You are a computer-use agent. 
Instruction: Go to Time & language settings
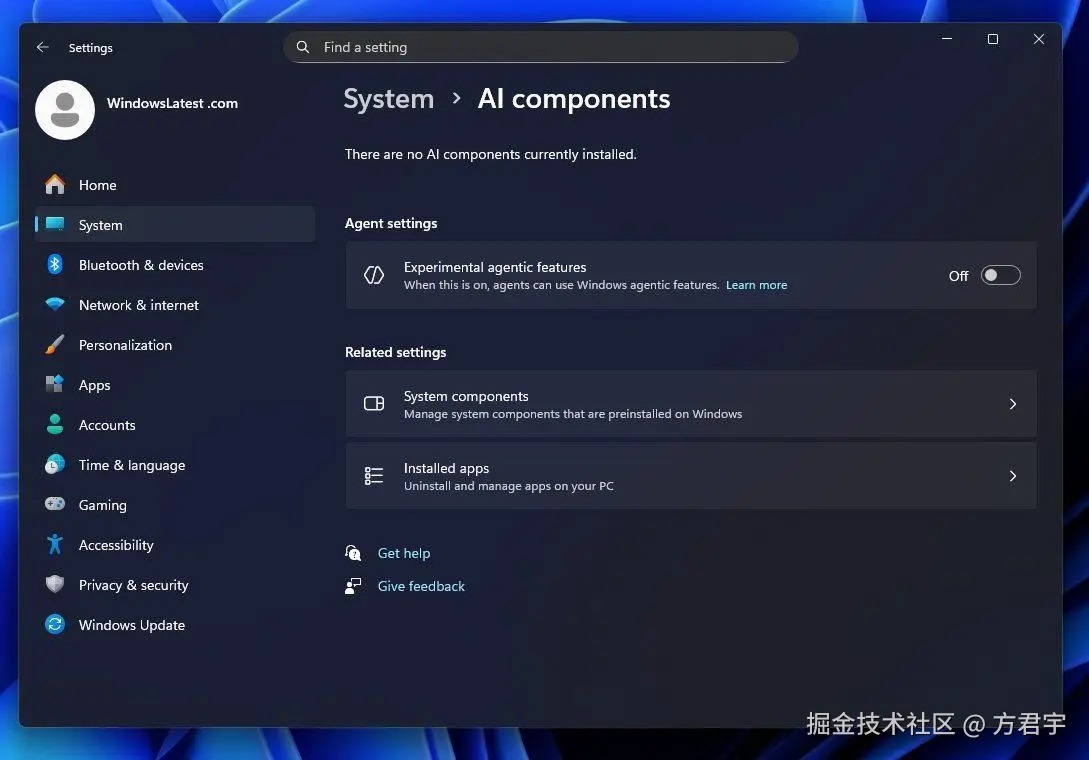tap(132, 465)
